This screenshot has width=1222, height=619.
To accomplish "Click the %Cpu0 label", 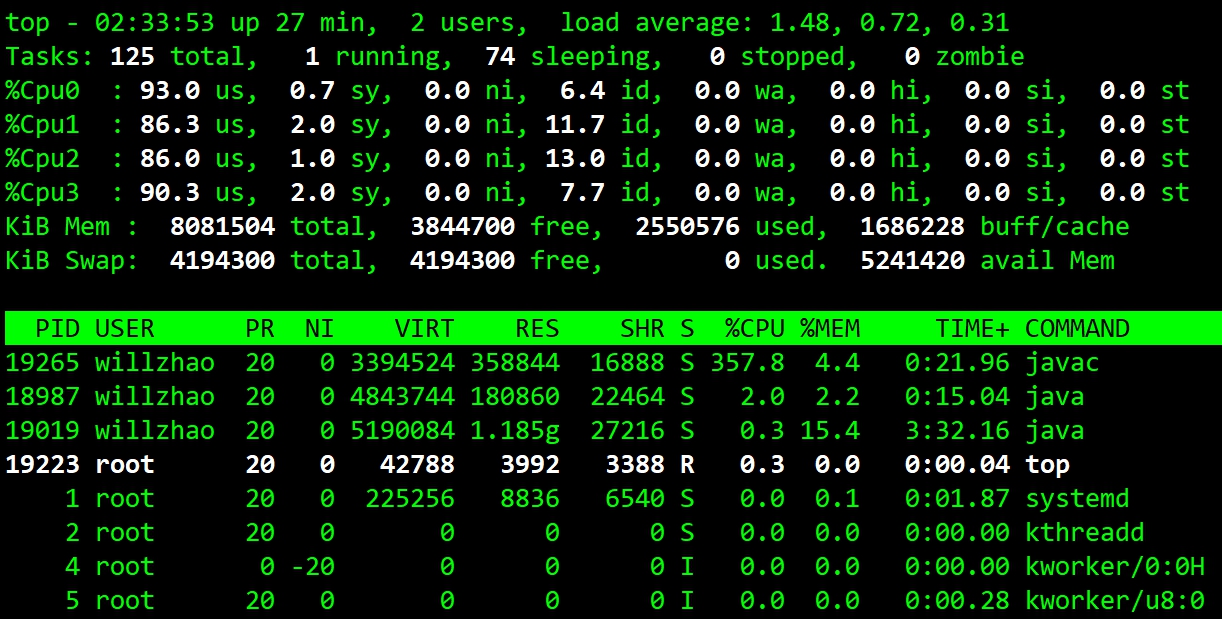I will [43, 90].
